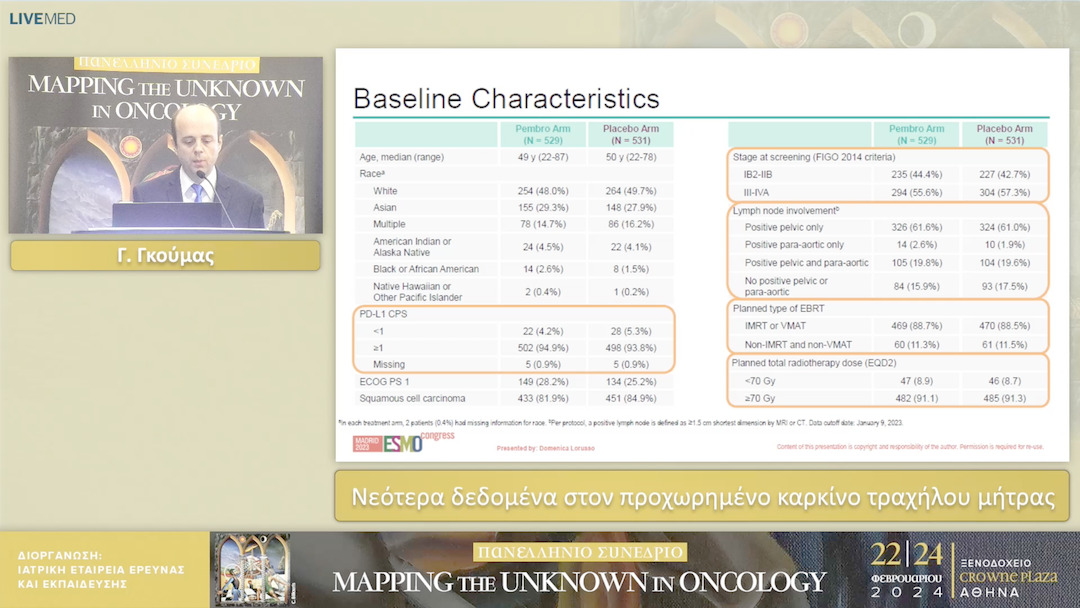This screenshot has height=608, width=1080.
Task: Click the Planned total radiotherapy dose section
Action: click(889, 380)
